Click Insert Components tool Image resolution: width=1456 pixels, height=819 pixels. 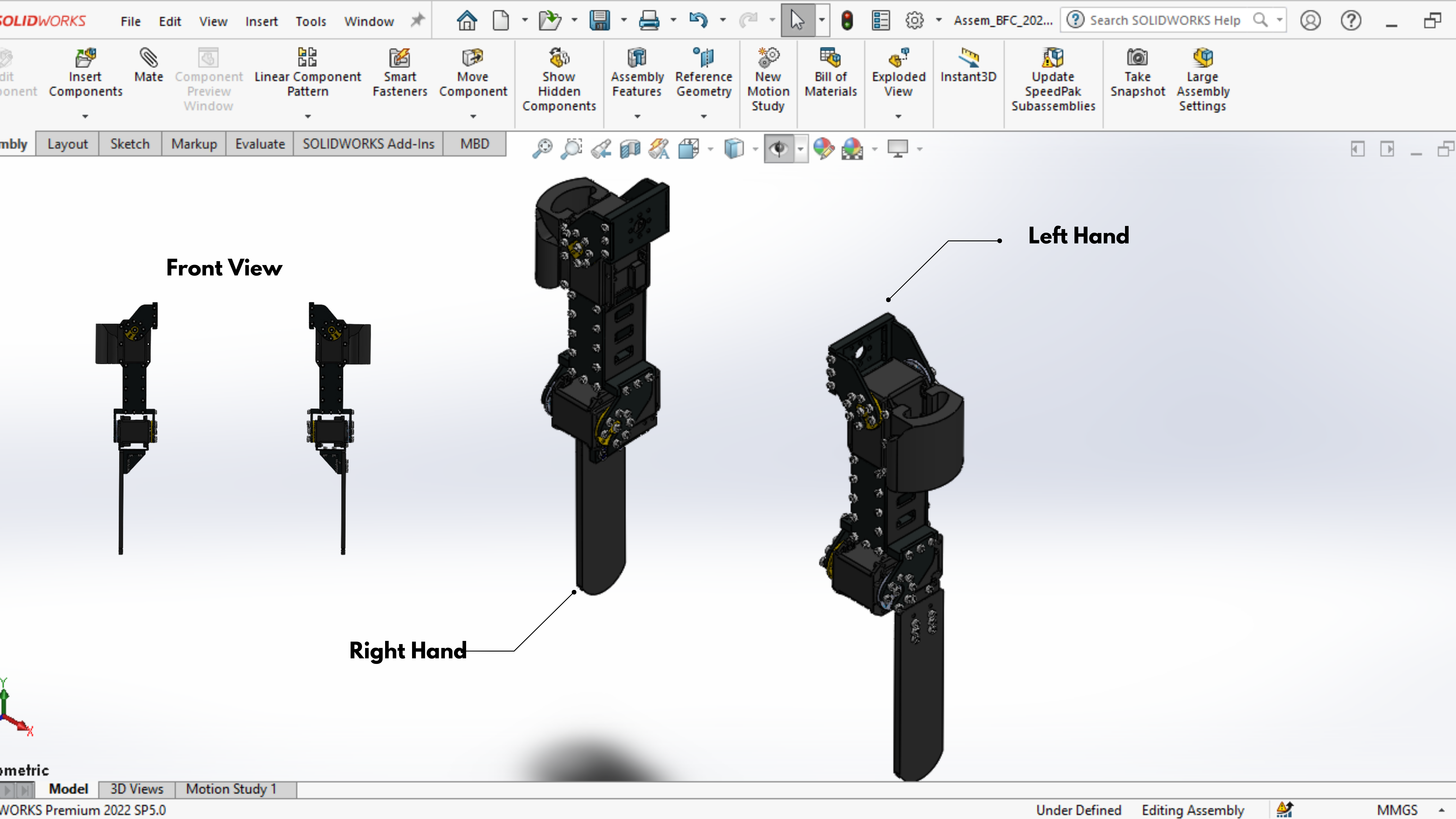tap(85, 73)
